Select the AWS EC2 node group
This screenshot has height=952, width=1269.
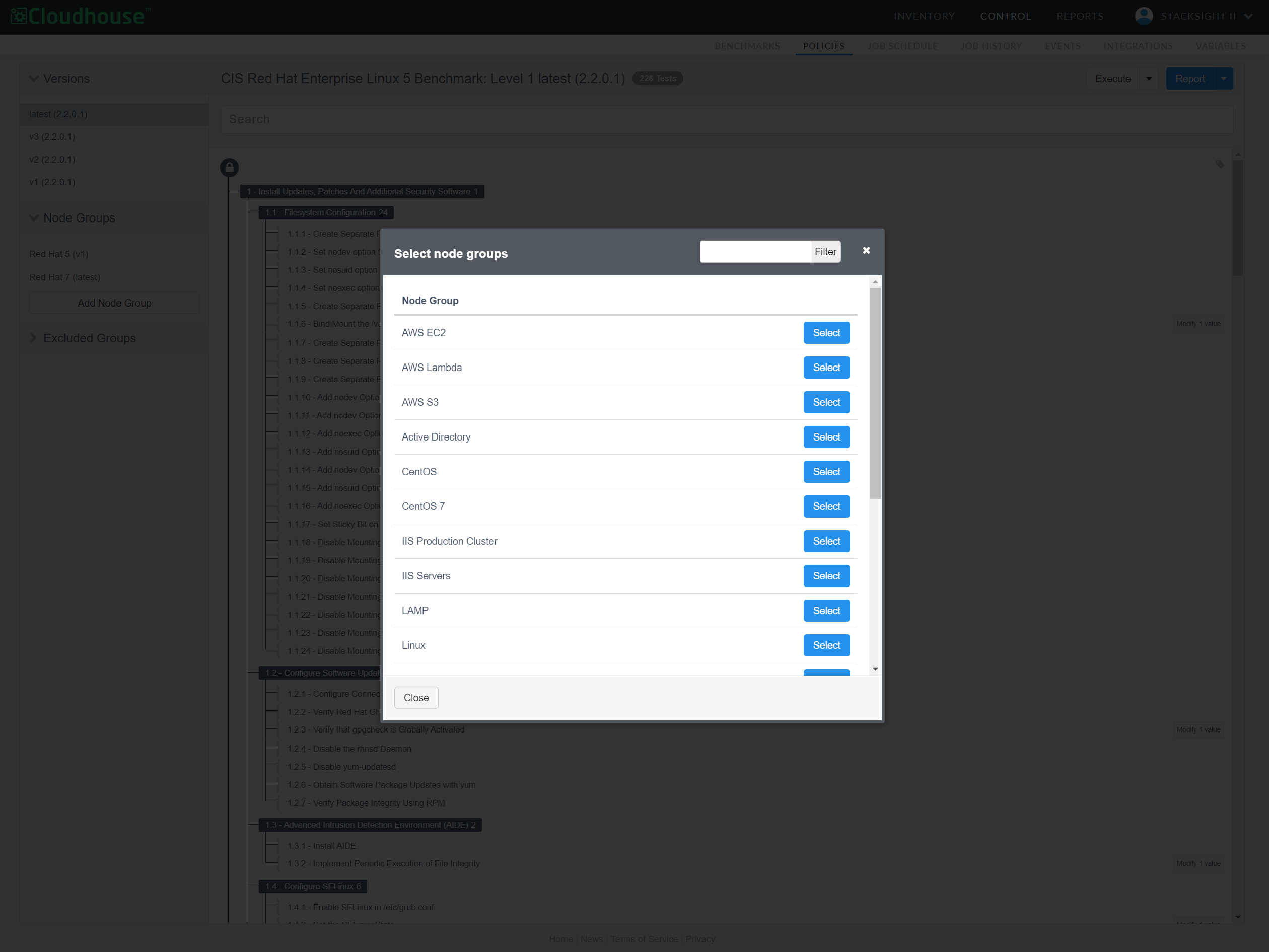(826, 333)
